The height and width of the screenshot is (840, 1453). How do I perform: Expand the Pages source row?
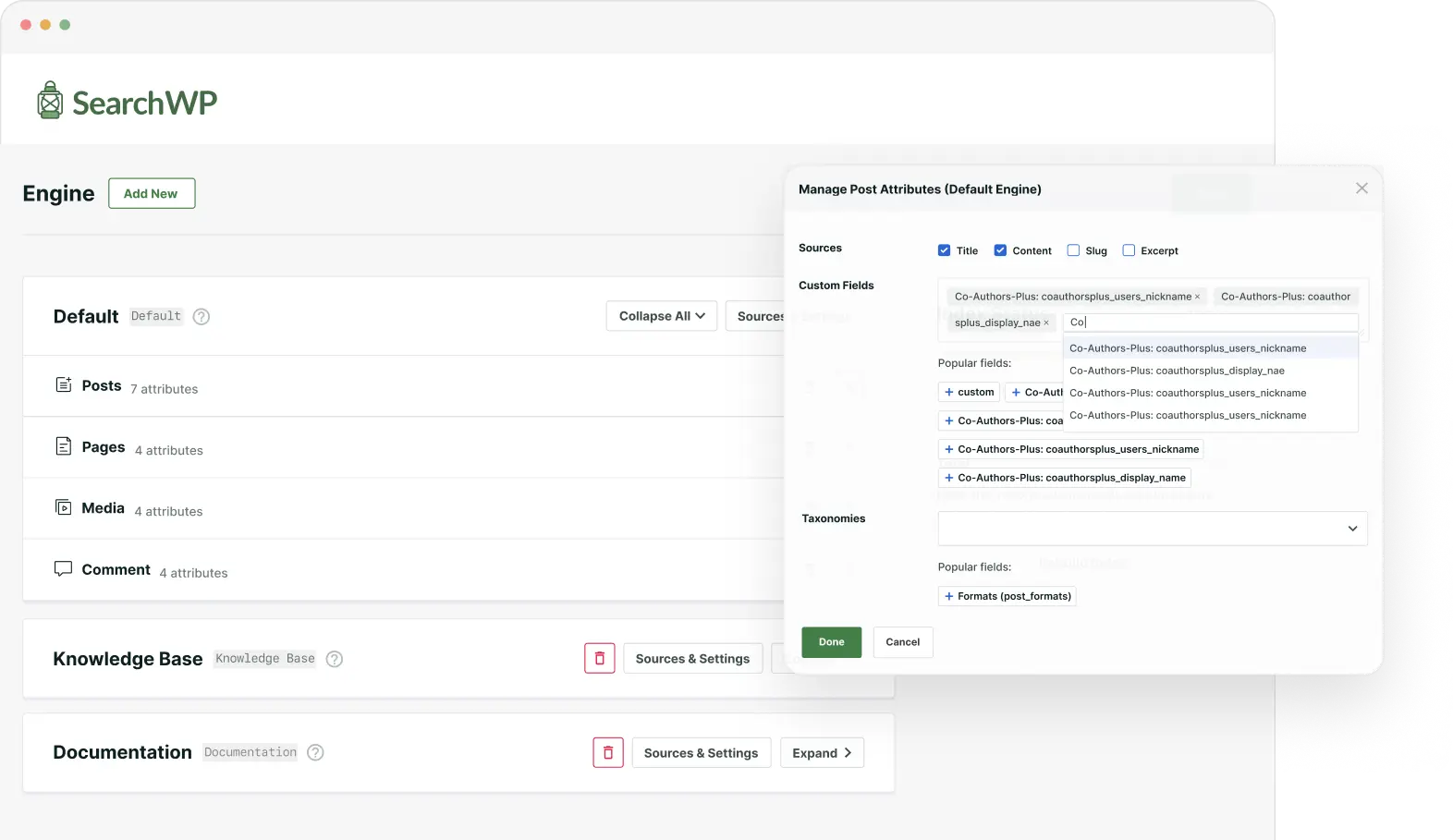pos(403,447)
